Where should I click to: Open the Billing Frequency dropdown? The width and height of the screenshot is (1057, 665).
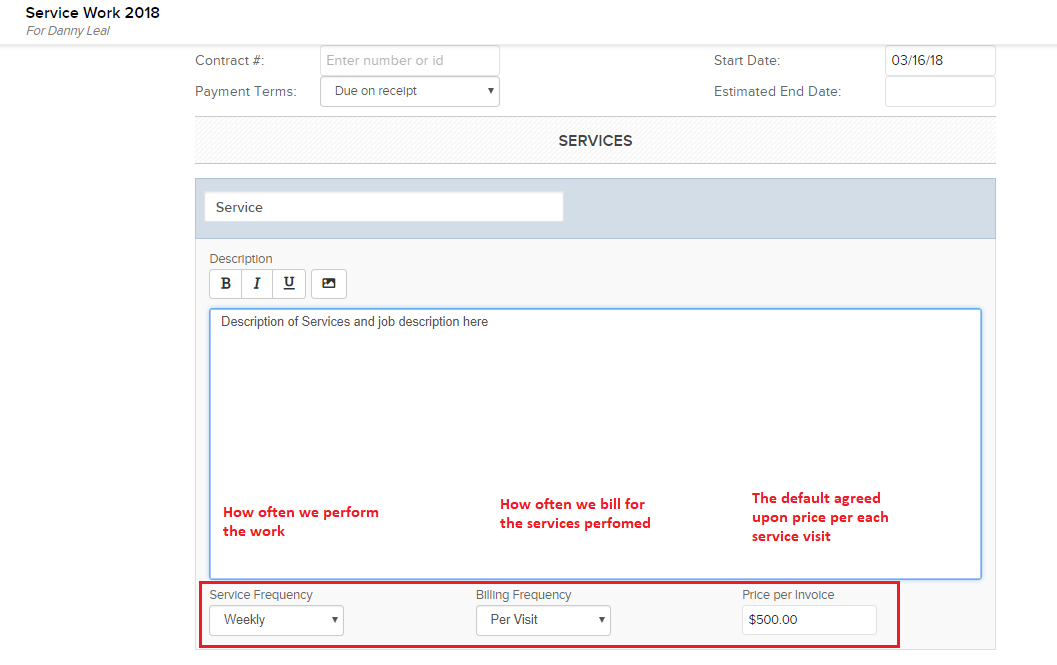click(x=543, y=620)
